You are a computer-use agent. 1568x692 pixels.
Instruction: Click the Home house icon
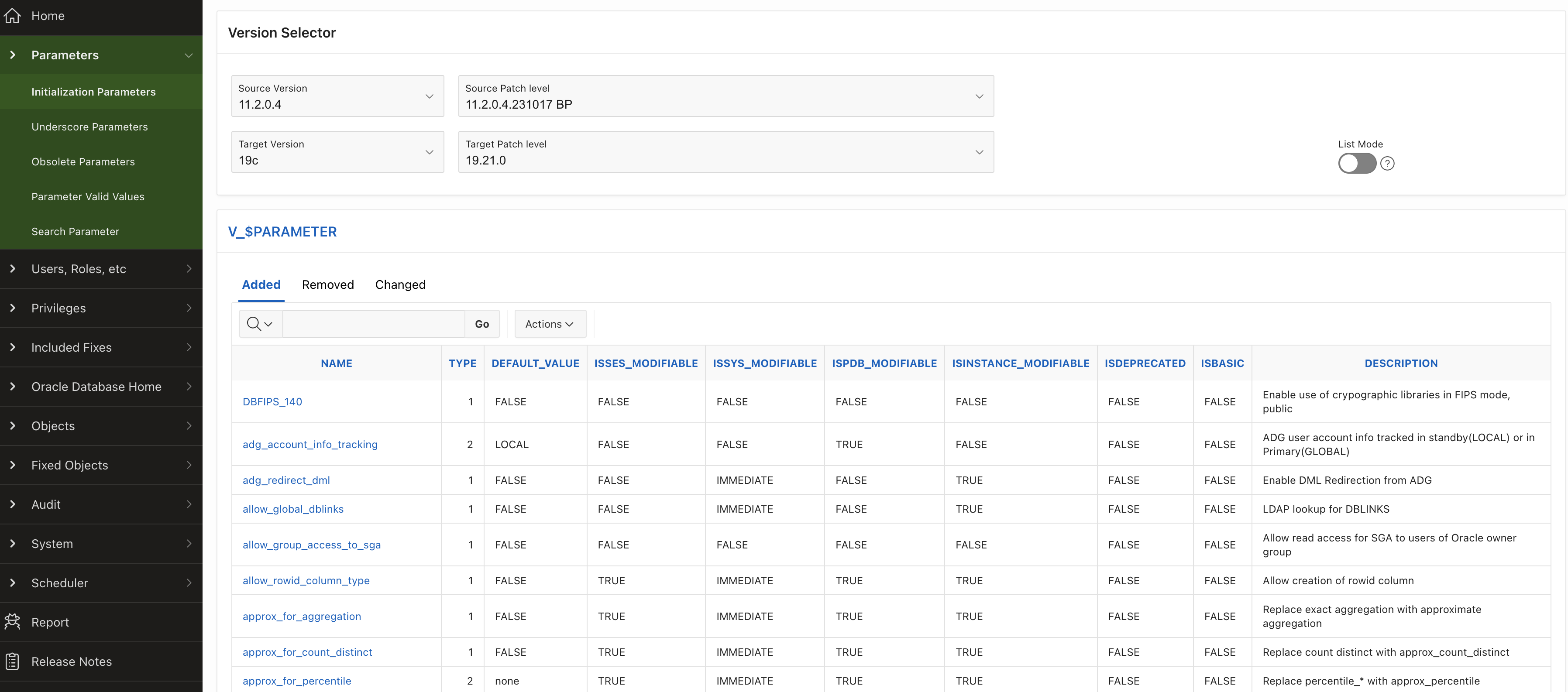click(12, 16)
